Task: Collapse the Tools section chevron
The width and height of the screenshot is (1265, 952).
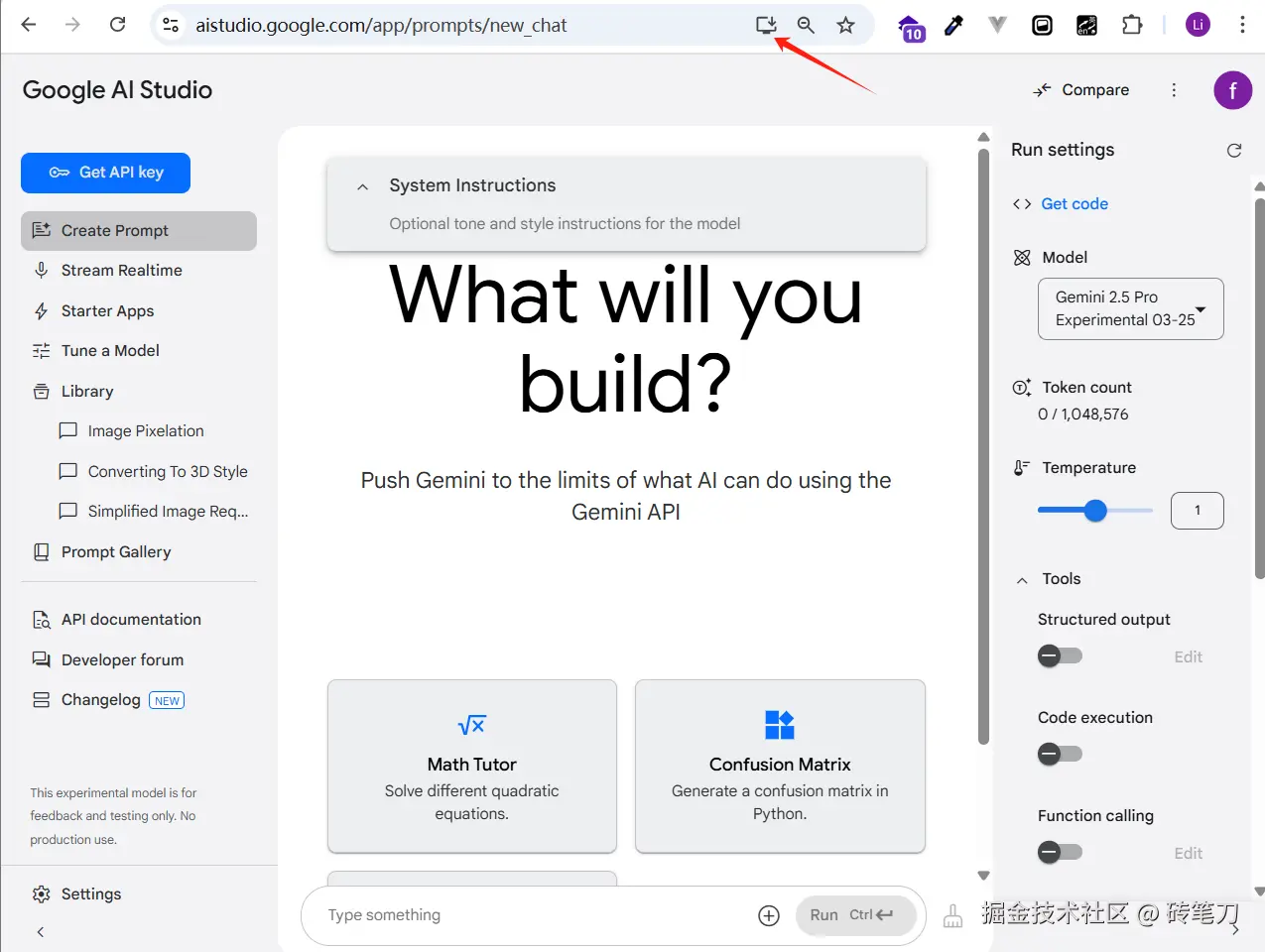Action: 1022,580
